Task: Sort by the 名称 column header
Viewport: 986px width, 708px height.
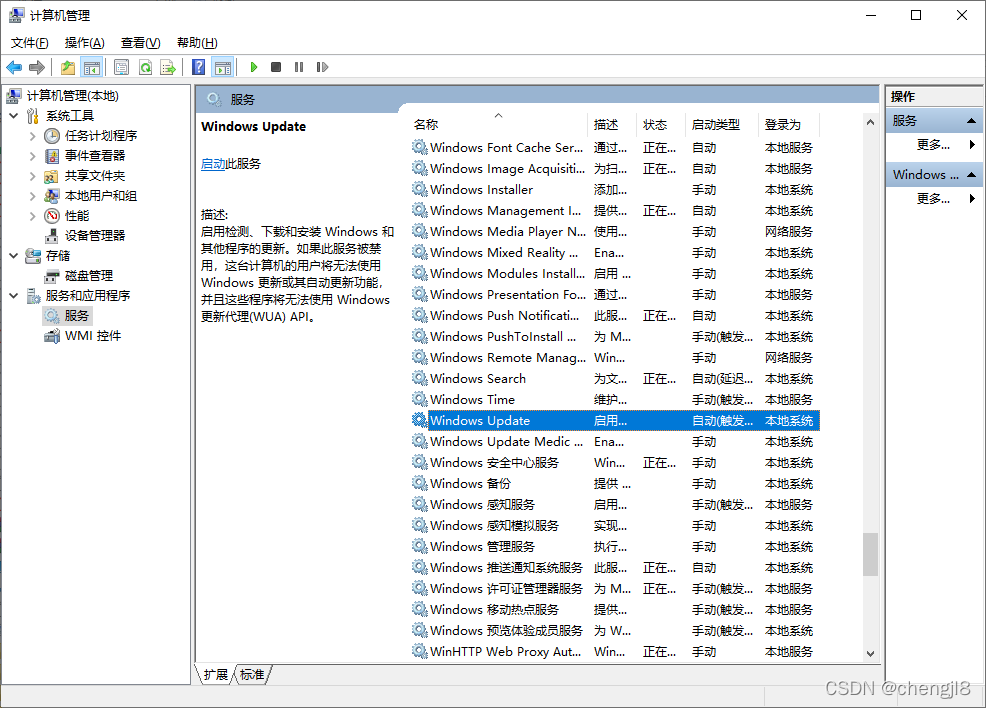Action: pos(499,124)
